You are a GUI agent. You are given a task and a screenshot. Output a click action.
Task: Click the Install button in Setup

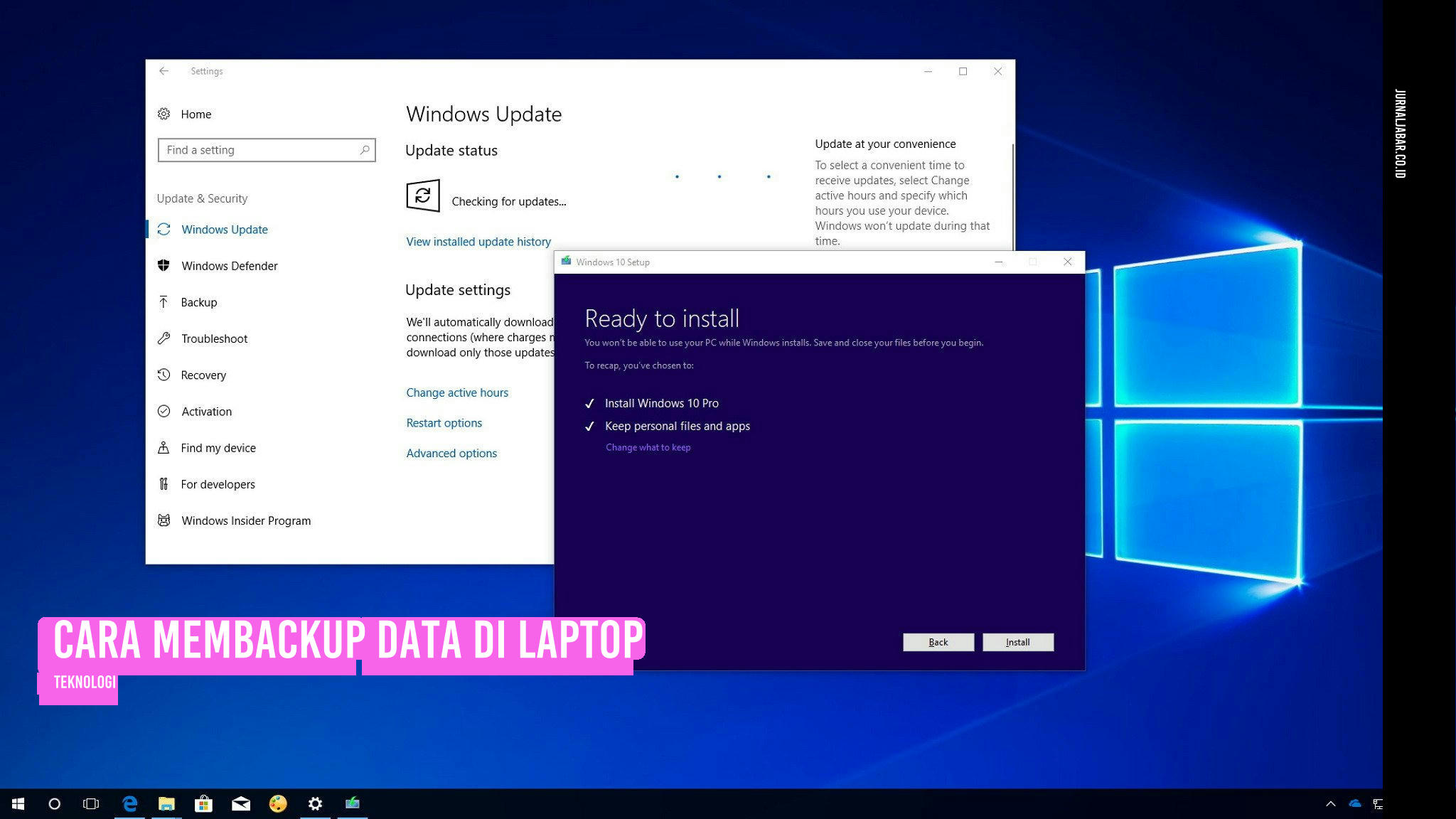click(x=1018, y=642)
